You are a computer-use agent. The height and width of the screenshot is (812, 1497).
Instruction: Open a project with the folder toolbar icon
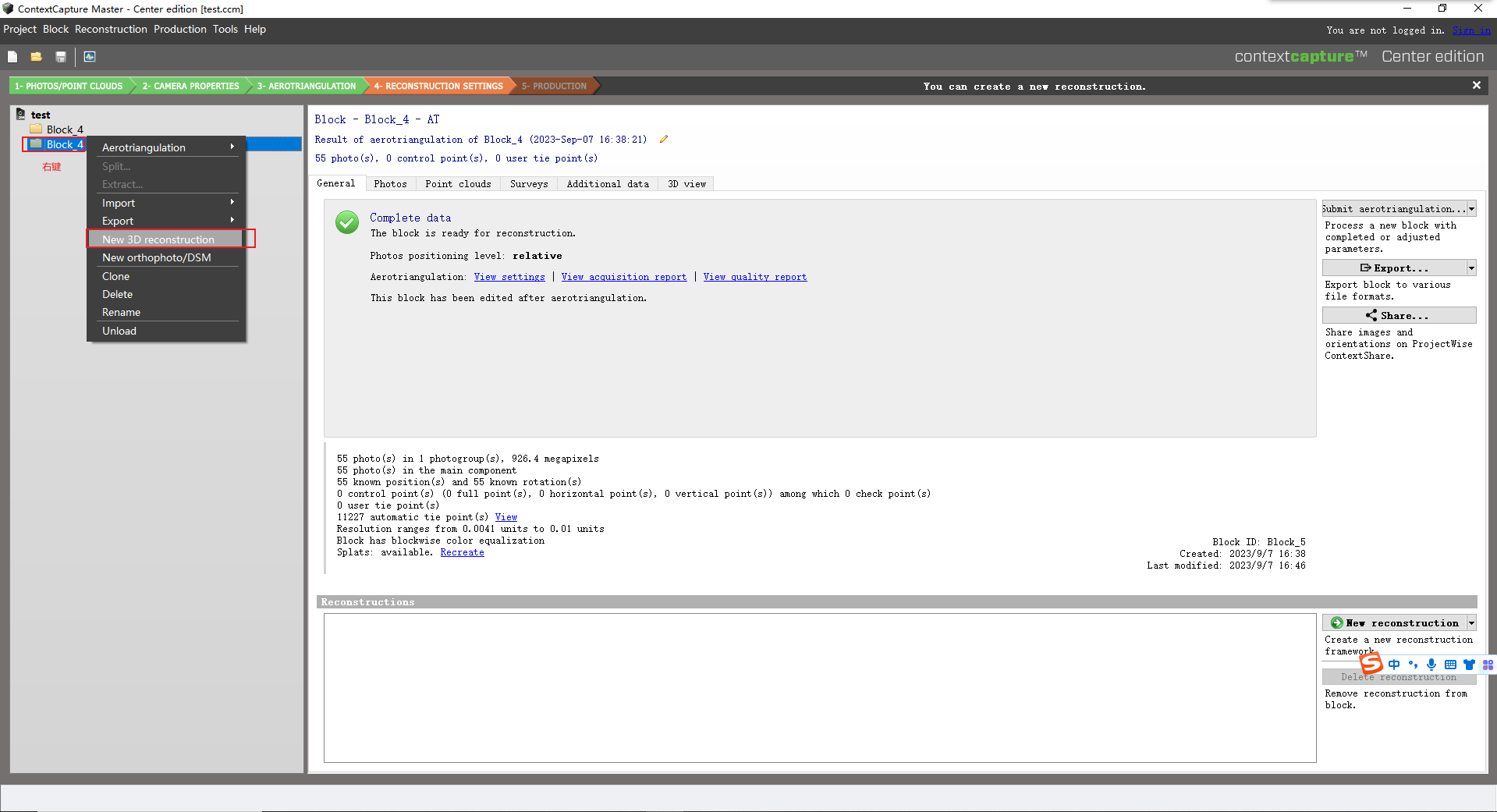36,56
